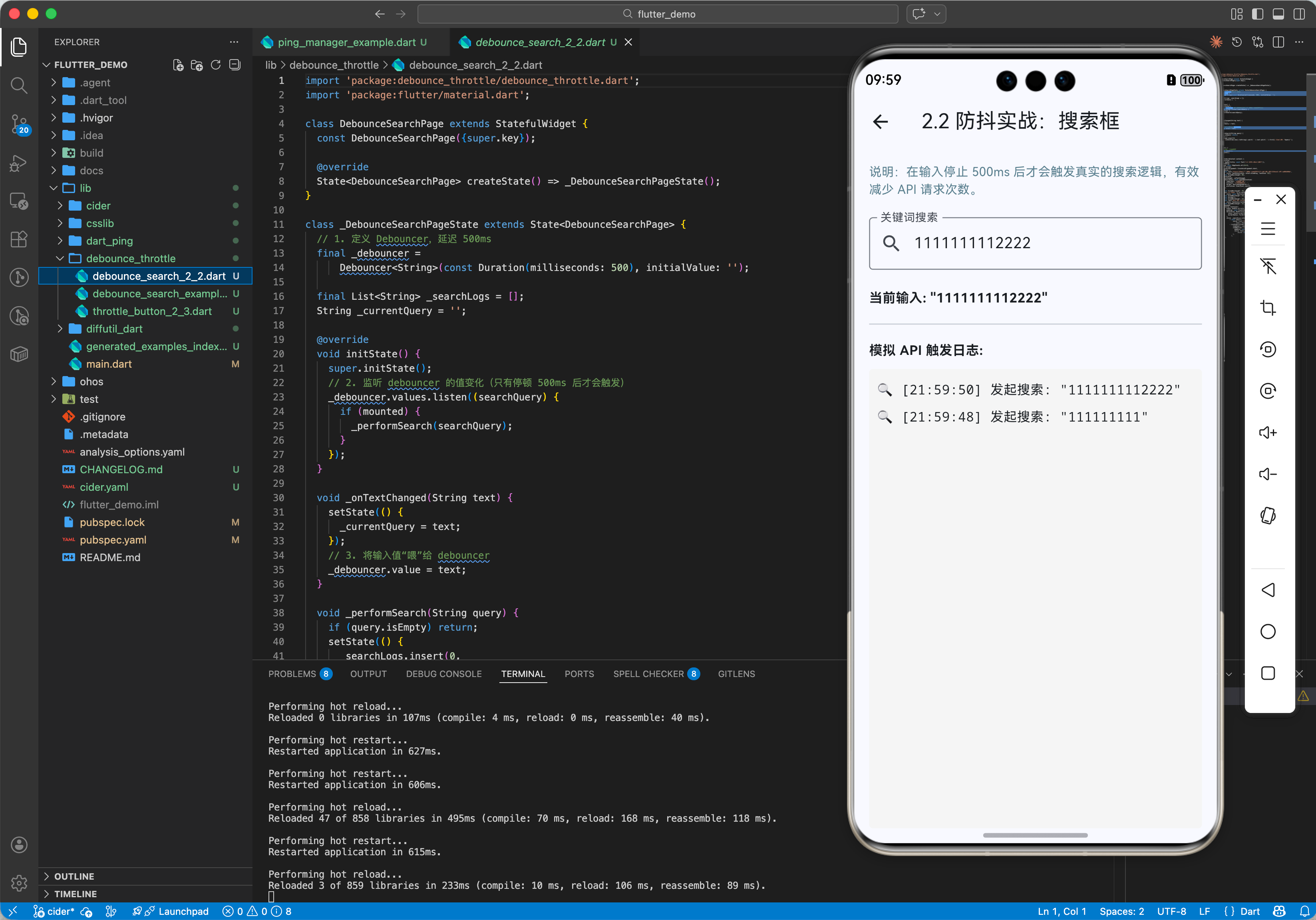Open the ping_manager_example.dart editor tab

tap(346, 42)
